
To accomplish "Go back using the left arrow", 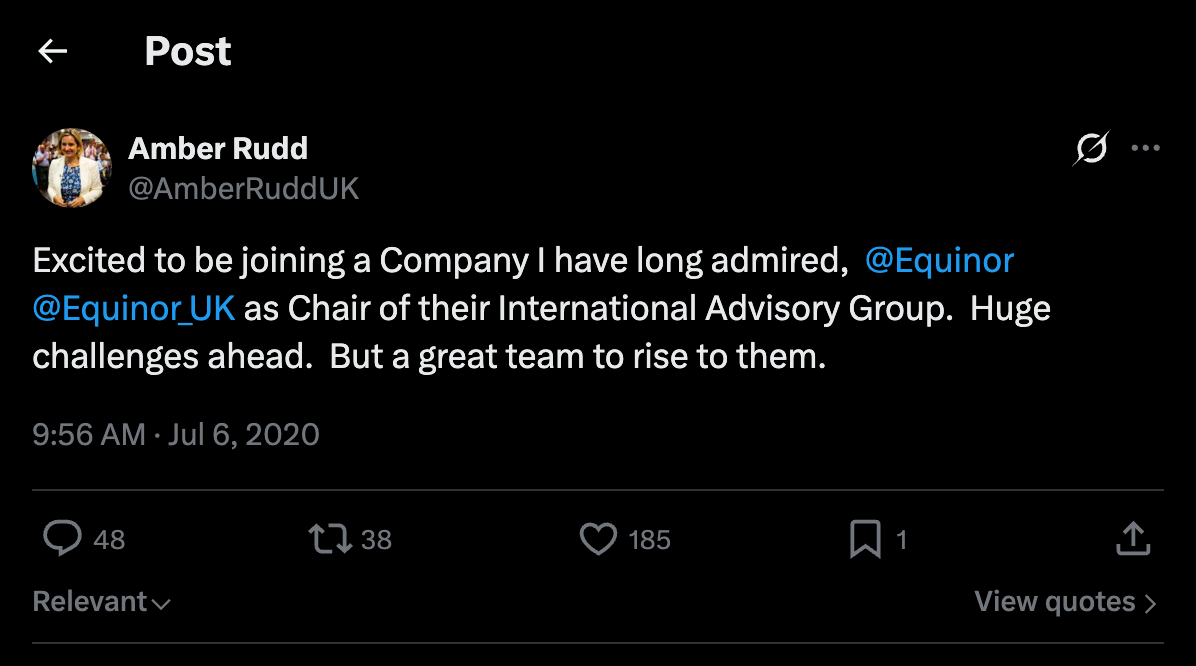I will point(52,52).
